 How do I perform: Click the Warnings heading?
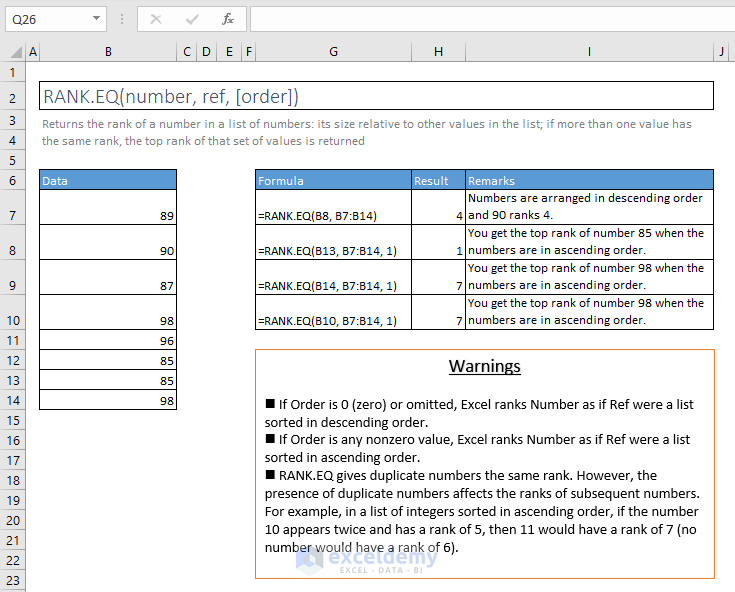[x=485, y=366]
